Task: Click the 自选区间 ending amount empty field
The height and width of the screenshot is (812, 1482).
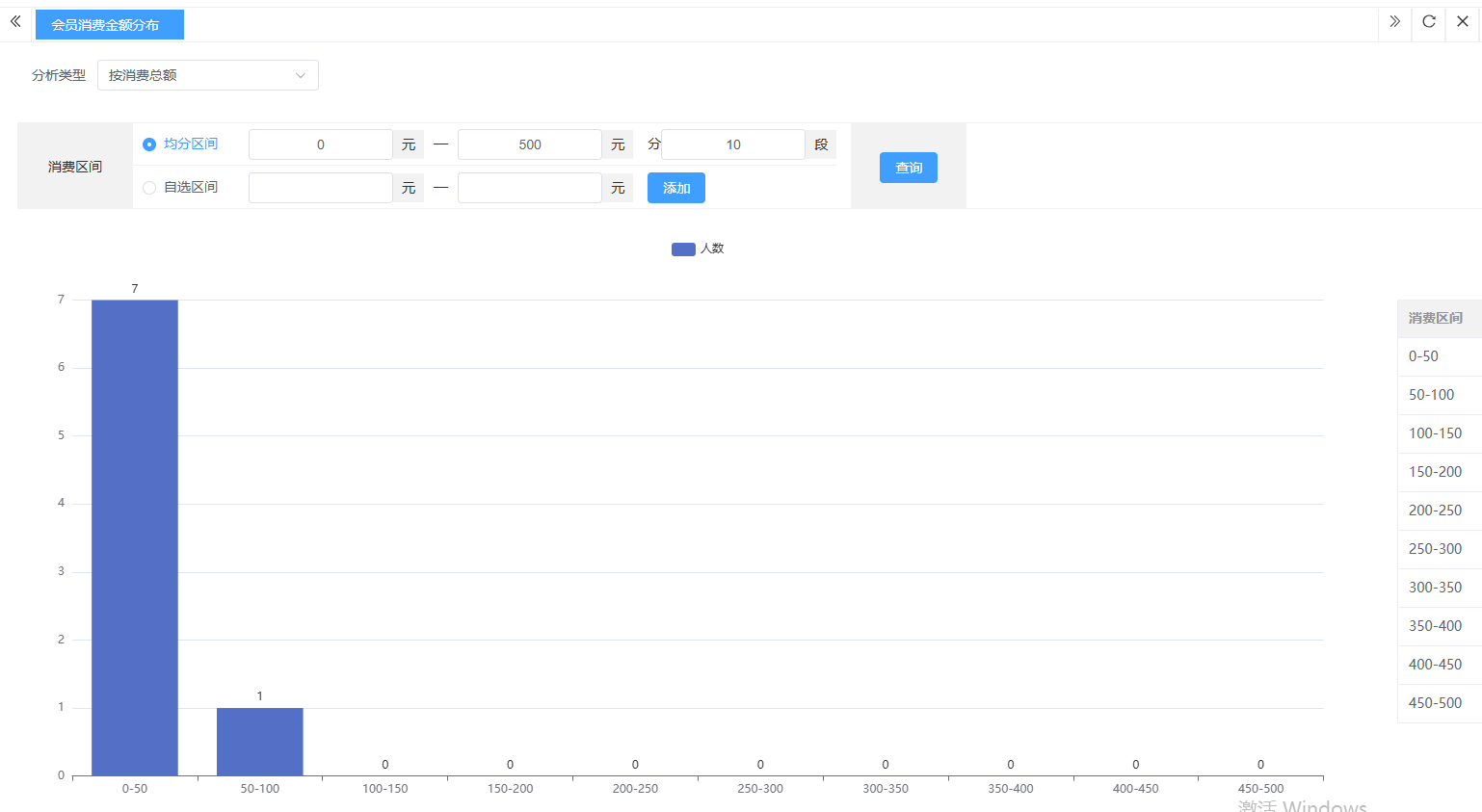Action: 529,188
